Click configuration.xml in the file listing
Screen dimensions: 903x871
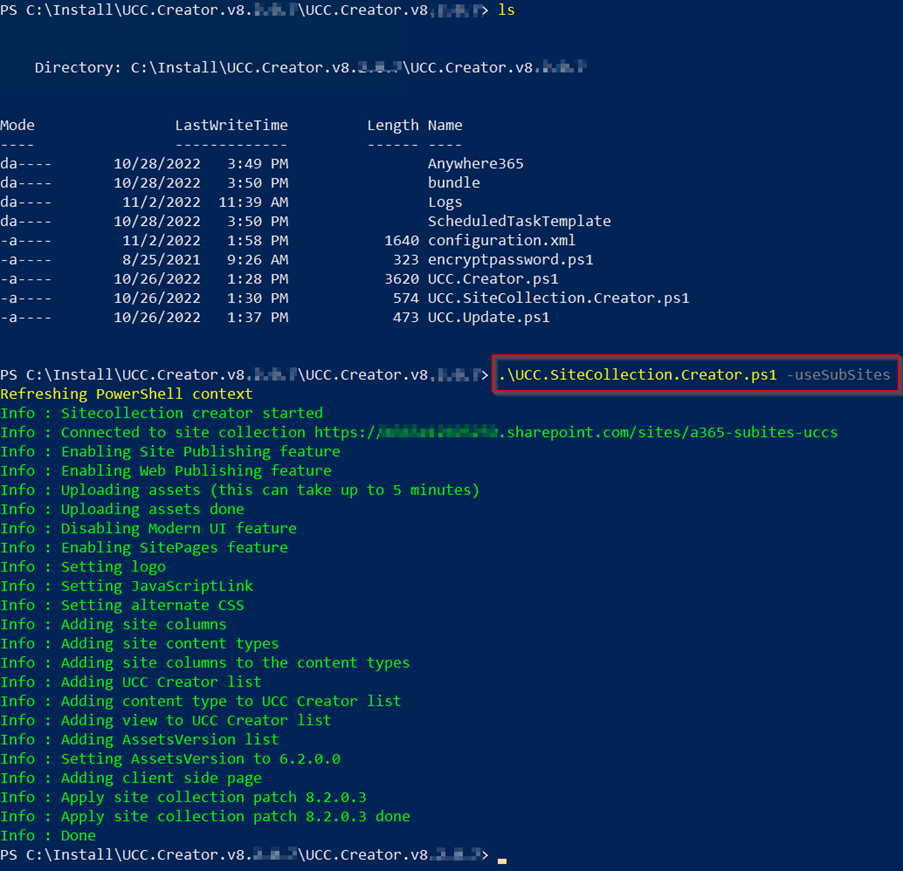coord(501,240)
